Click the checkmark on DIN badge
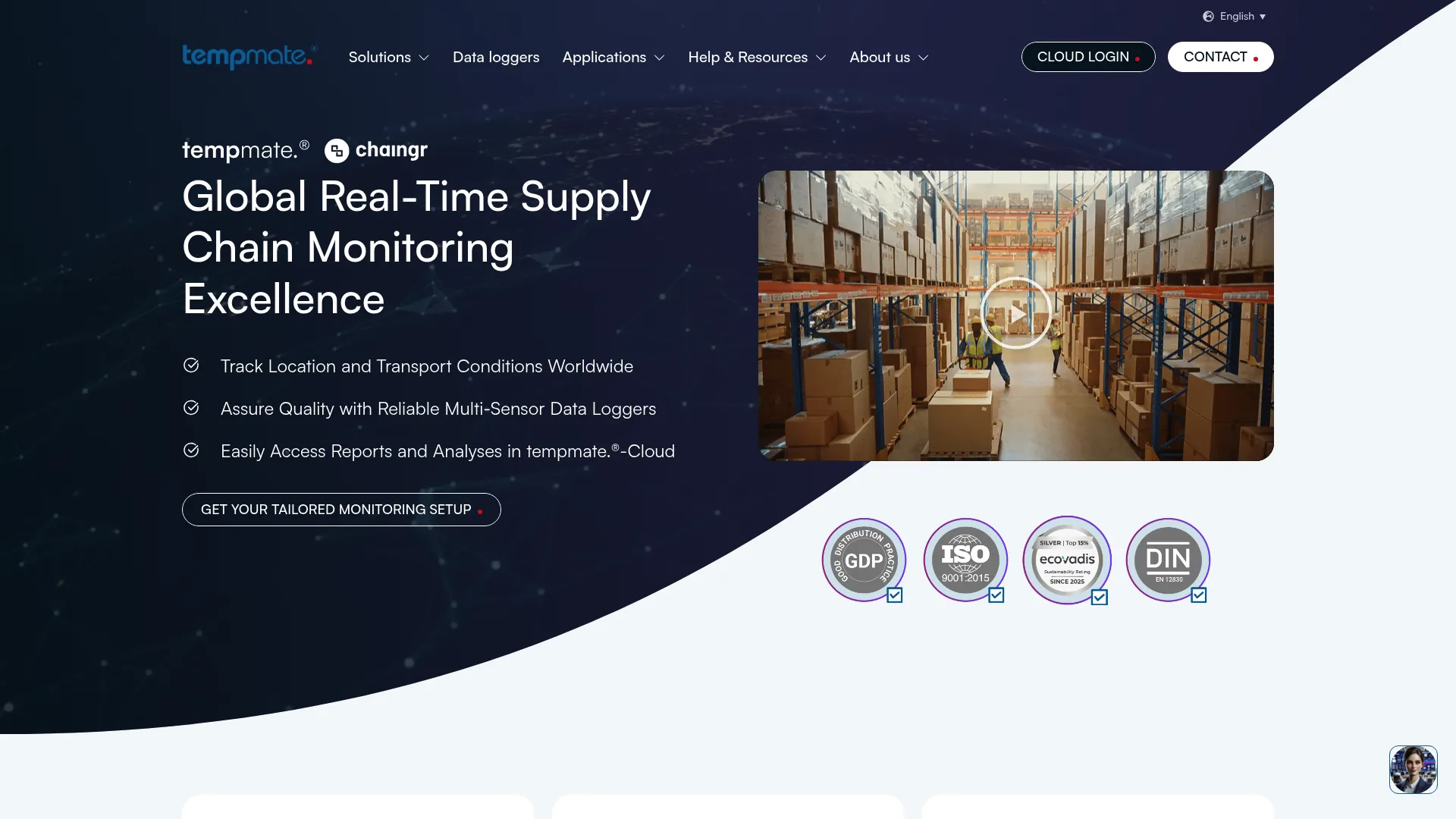The width and height of the screenshot is (1456, 819). coord(1199,595)
